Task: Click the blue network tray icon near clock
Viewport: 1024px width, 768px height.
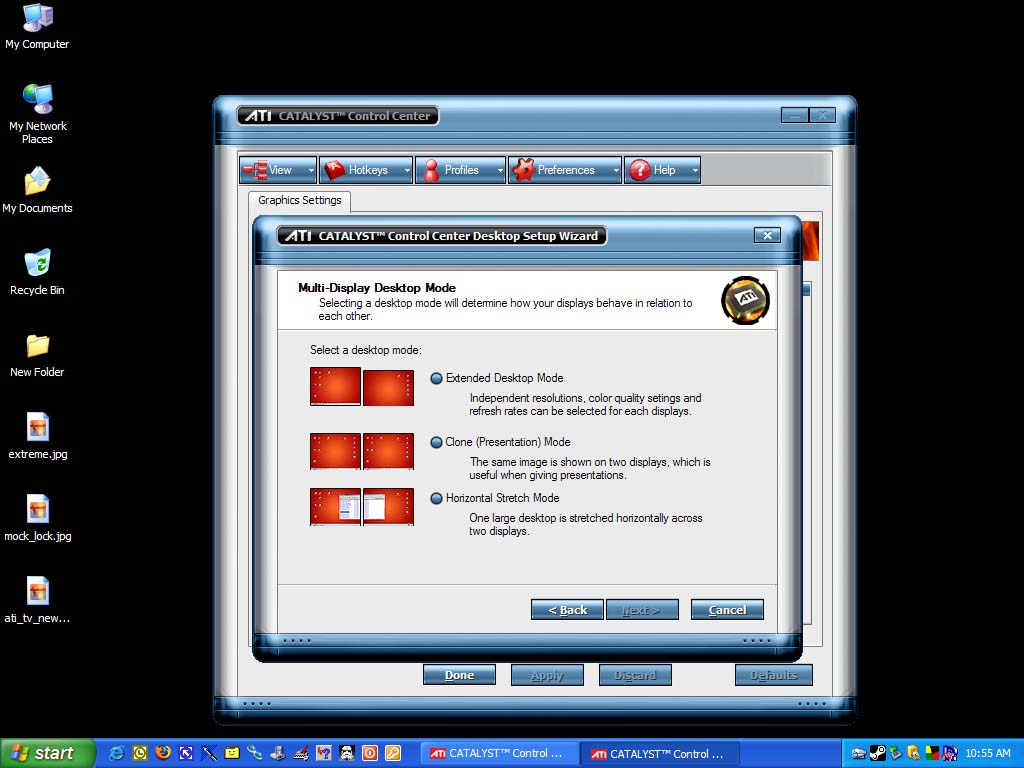Action: click(950, 754)
